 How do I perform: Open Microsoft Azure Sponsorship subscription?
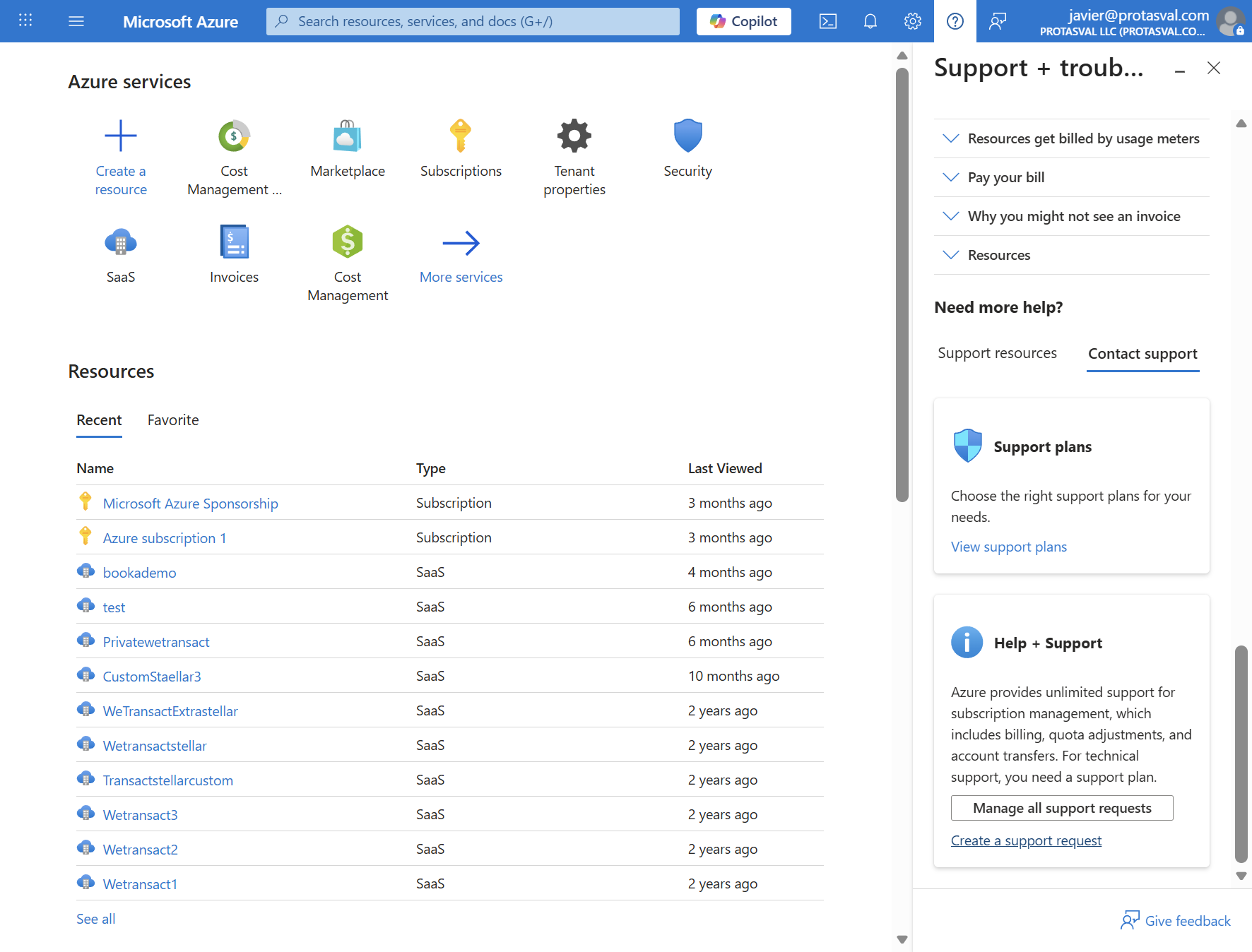(191, 504)
